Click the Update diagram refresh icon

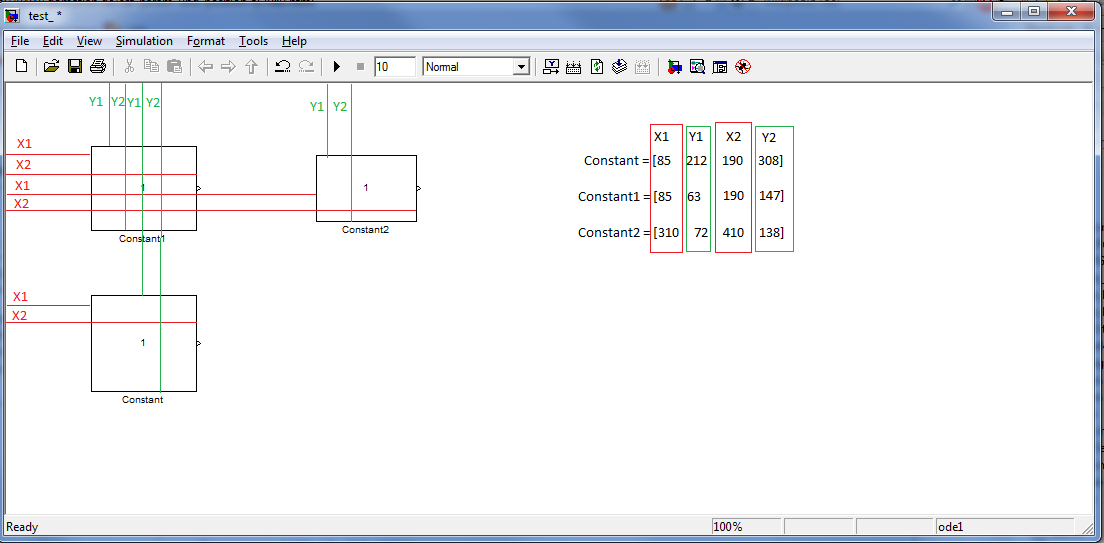tap(597, 67)
